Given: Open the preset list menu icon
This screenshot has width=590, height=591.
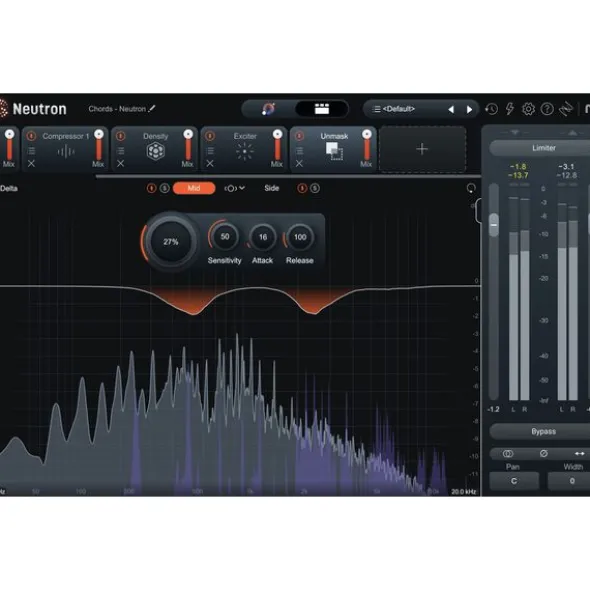Looking at the screenshot, I should pos(376,109).
